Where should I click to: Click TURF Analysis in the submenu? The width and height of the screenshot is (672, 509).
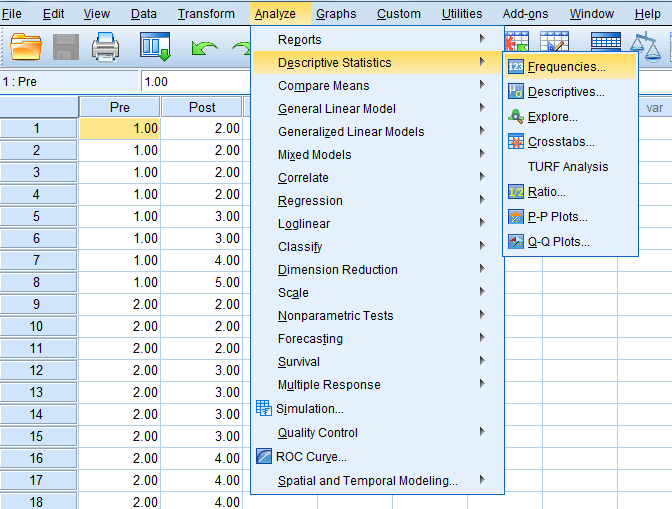[x=567, y=167]
